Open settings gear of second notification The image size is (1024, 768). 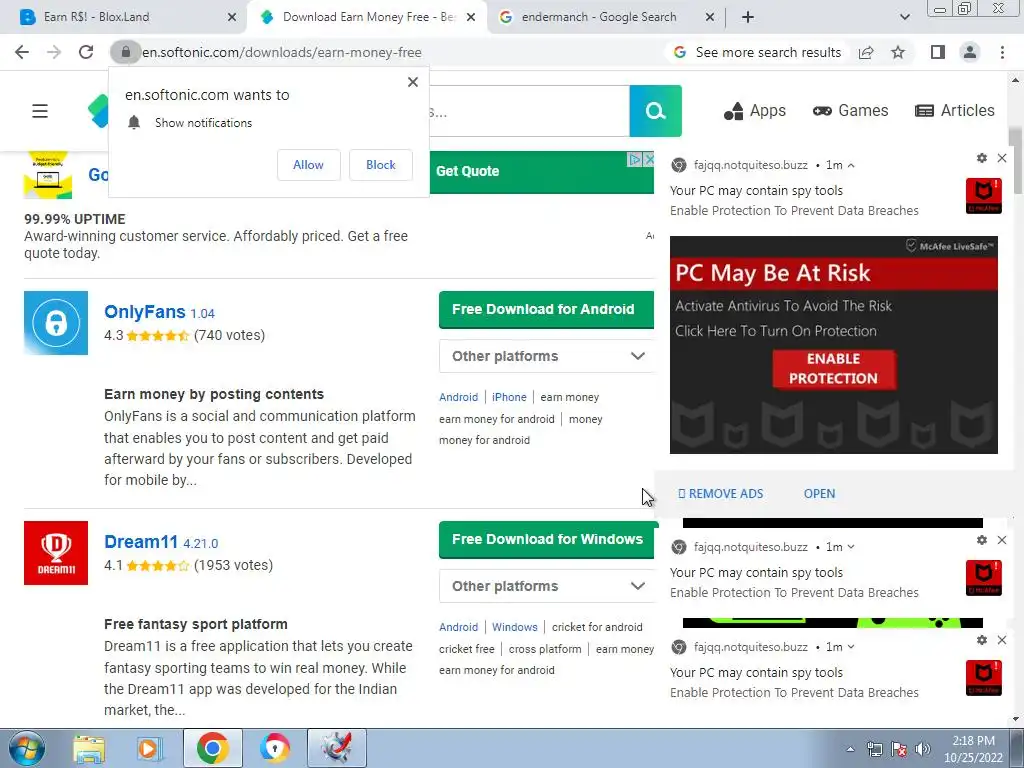(982, 540)
